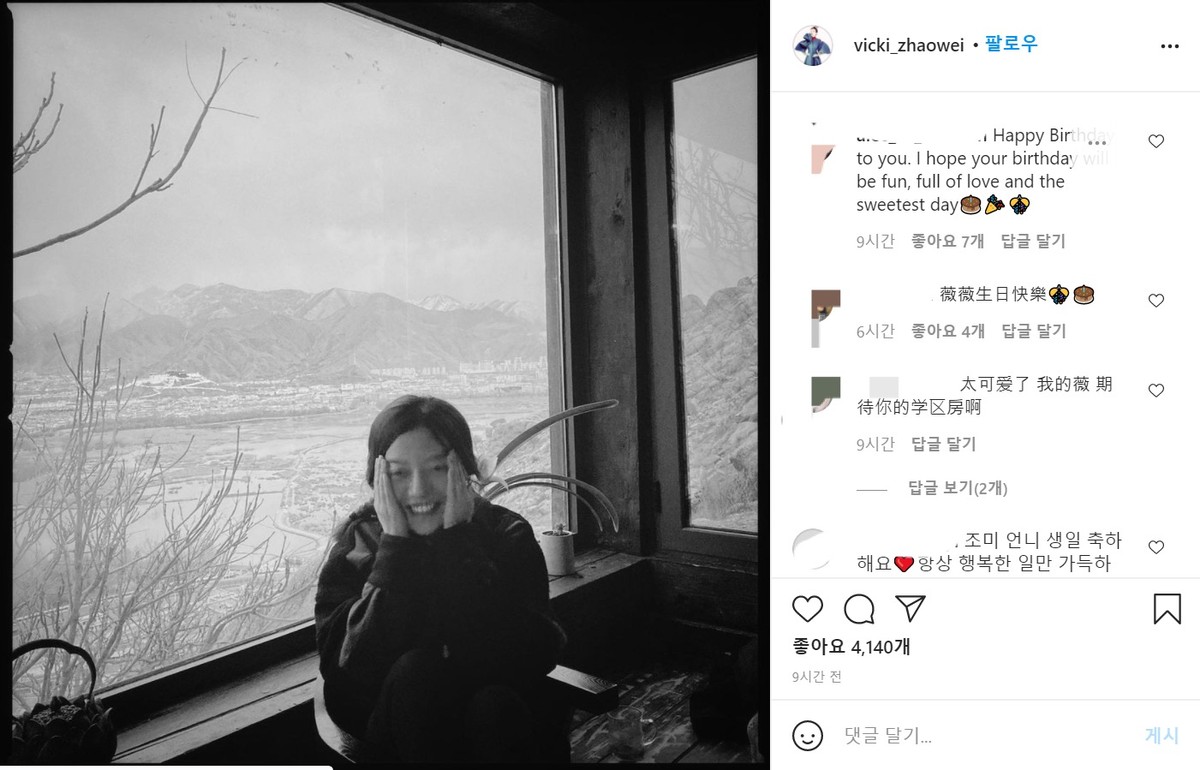Save post with the bookmark icon
Image resolution: width=1200 pixels, height=770 pixels.
click(x=1167, y=609)
